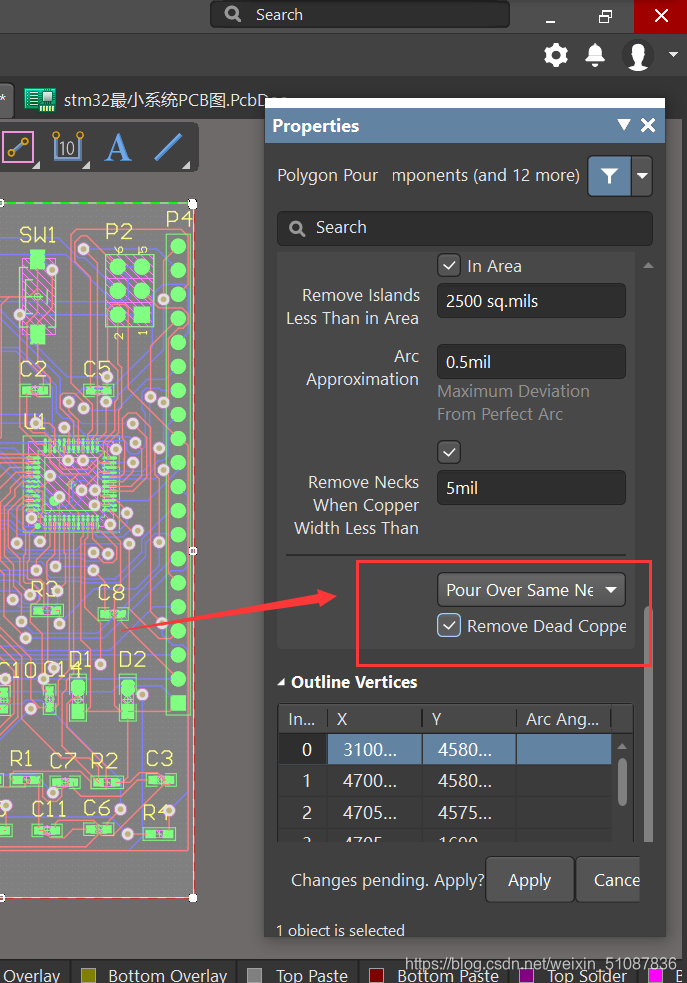Collapse the Outline Vertices section
The width and height of the screenshot is (687, 983).
tap(281, 682)
